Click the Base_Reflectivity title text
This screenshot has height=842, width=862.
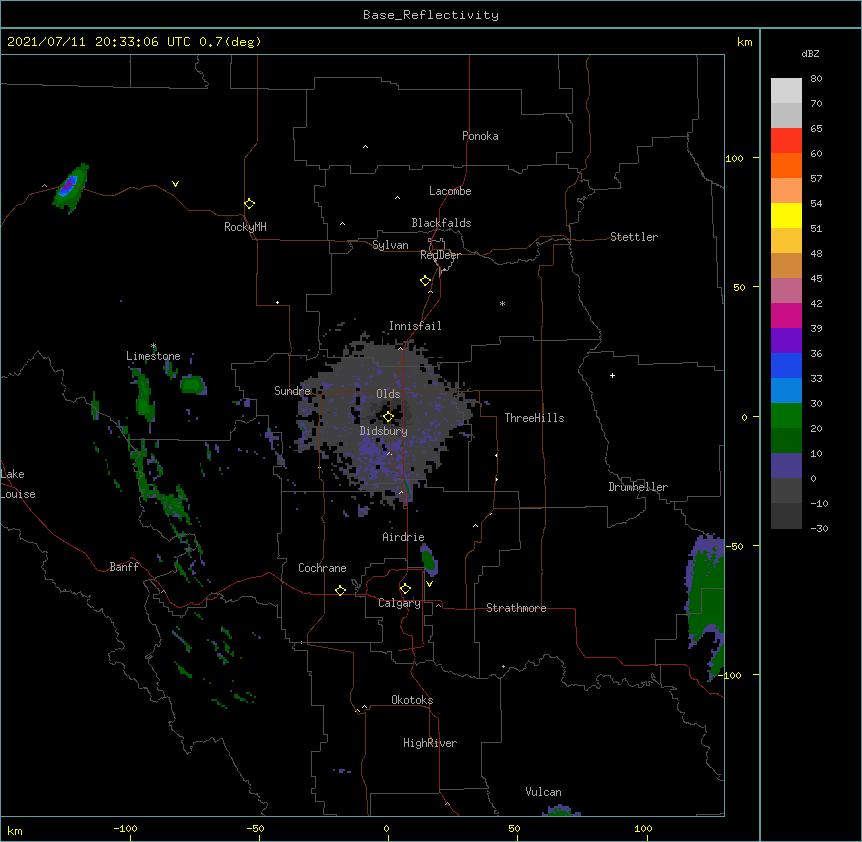coord(431,15)
